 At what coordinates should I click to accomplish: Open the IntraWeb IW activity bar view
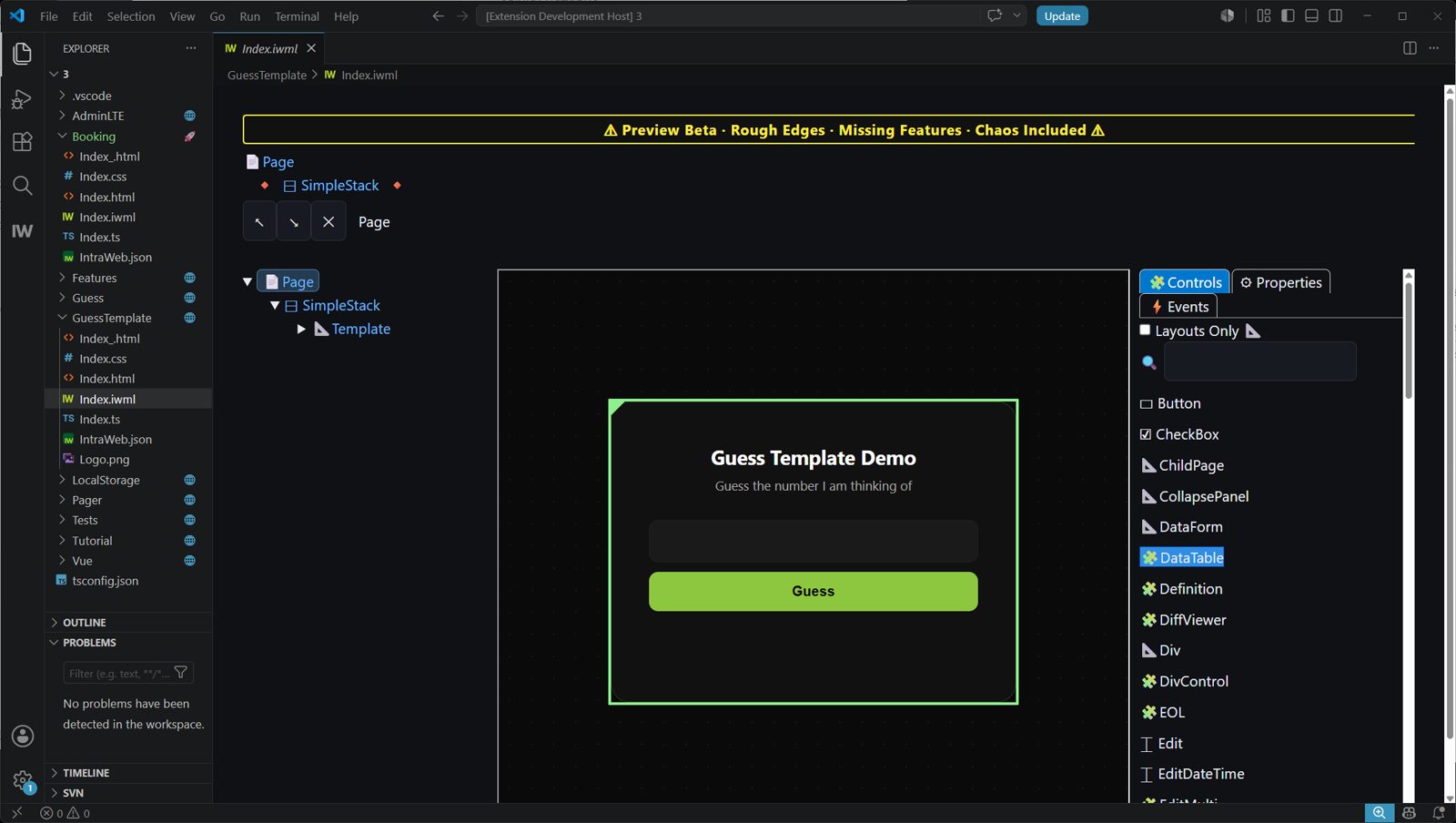point(22,231)
